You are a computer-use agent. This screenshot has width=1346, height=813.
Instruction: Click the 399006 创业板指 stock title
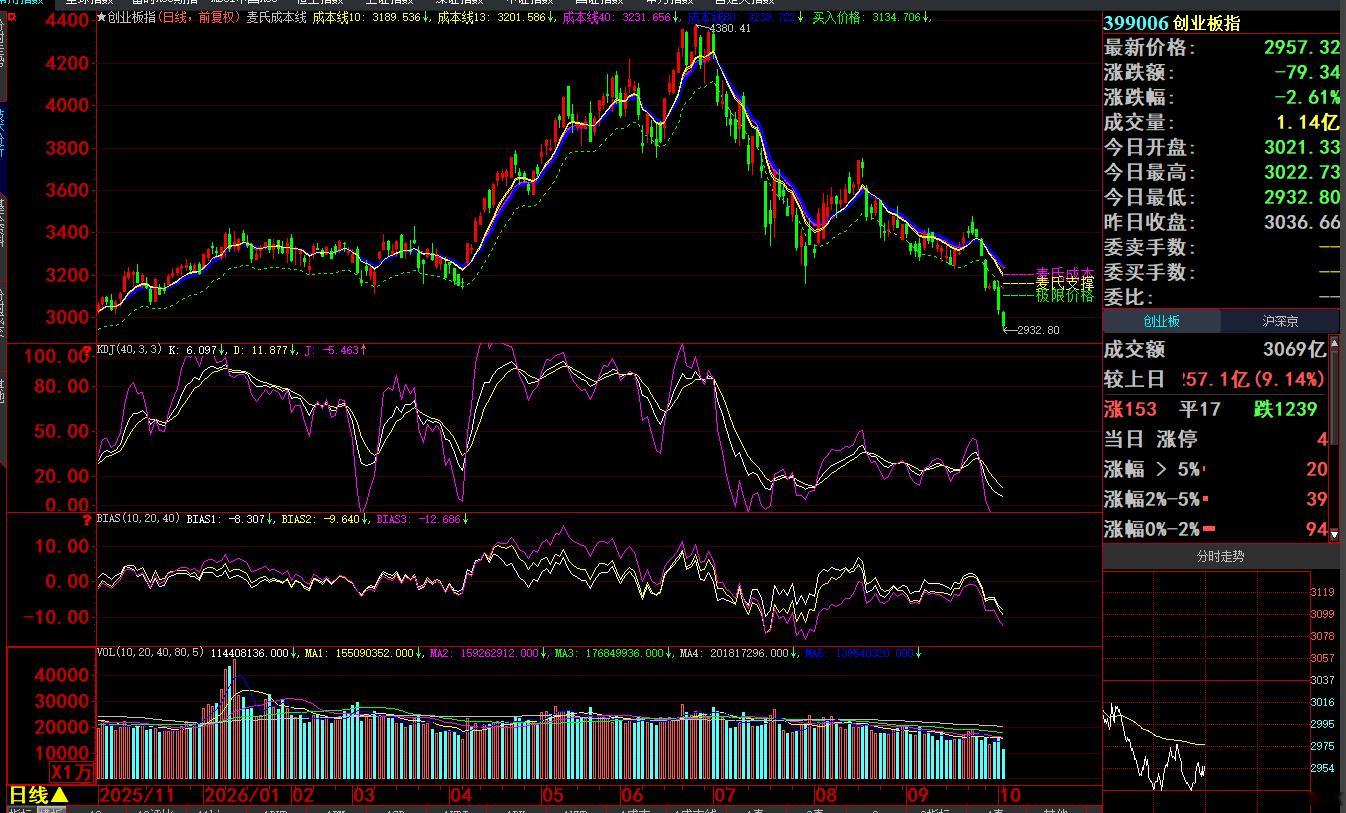click(x=1172, y=23)
